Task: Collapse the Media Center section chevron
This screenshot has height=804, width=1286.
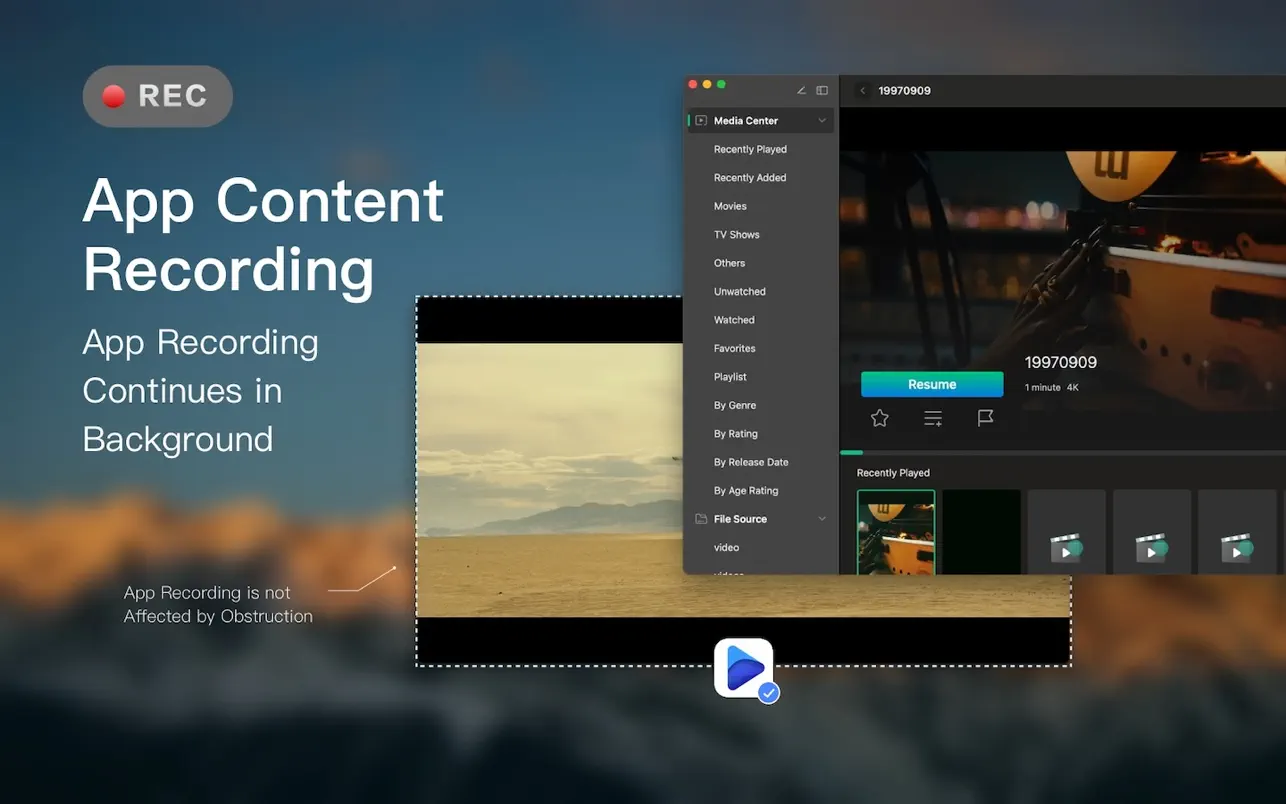Action: 822,121
